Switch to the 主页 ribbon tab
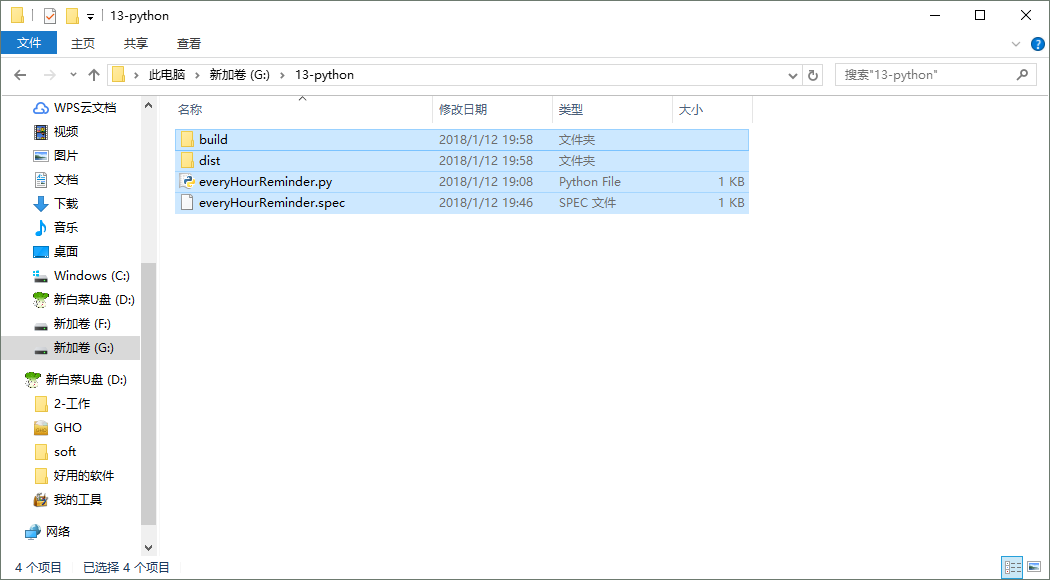1050x580 pixels. (83, 44)
